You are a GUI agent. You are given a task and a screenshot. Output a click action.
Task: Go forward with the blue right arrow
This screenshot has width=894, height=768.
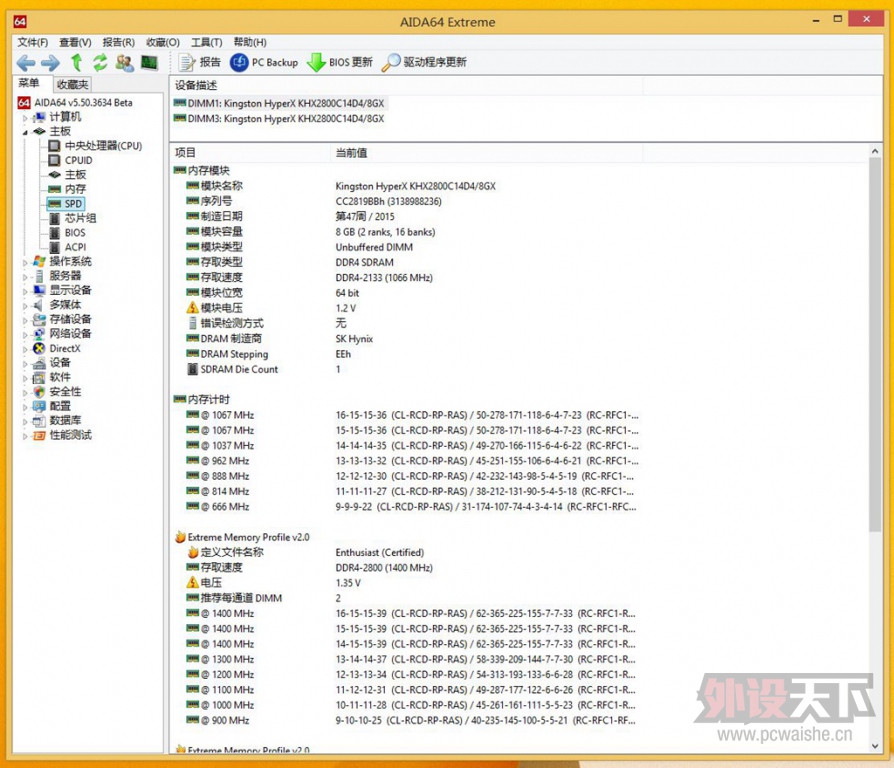pos(50,63)
